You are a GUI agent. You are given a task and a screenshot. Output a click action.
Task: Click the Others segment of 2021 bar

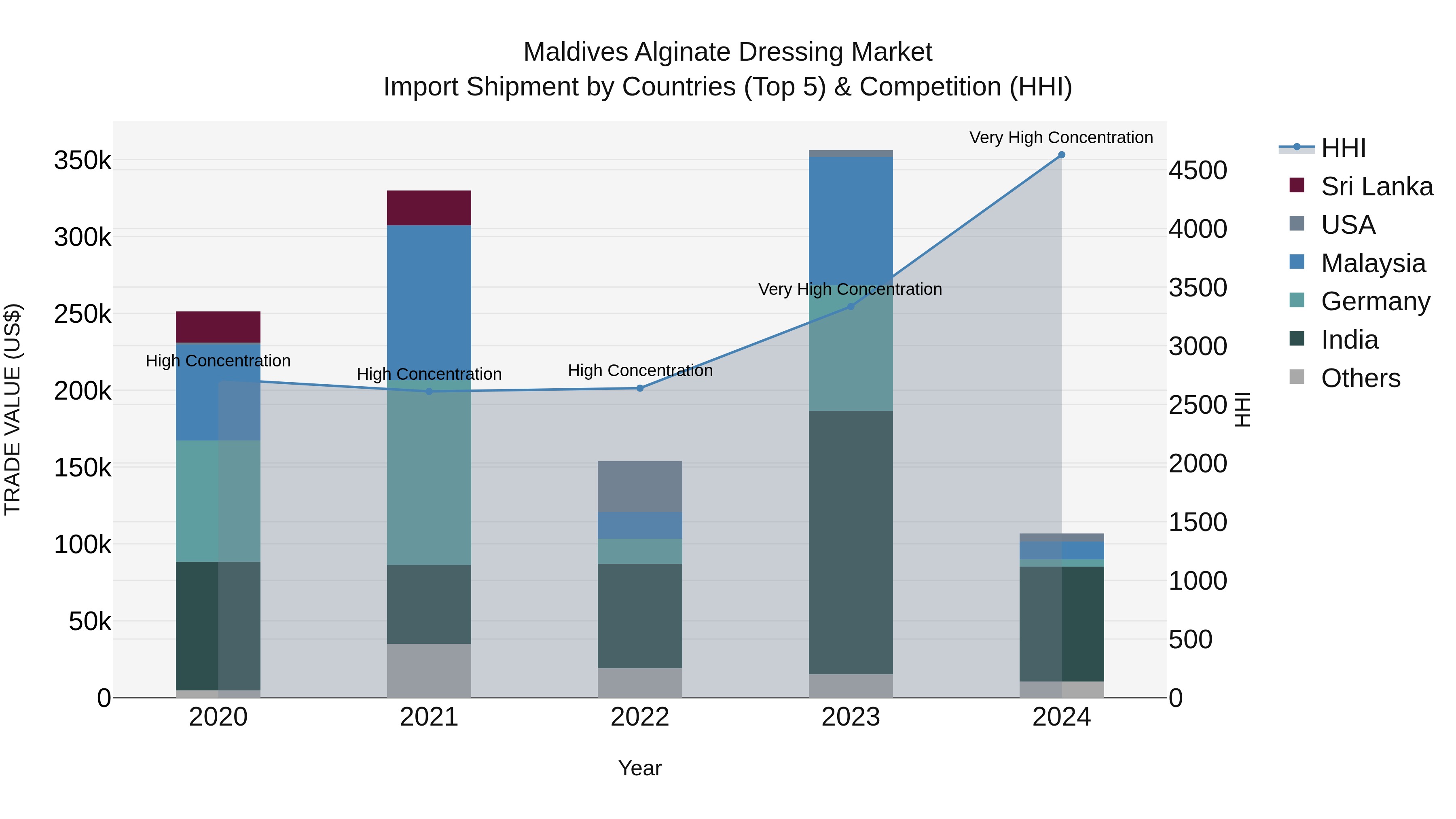pos(429,671)
